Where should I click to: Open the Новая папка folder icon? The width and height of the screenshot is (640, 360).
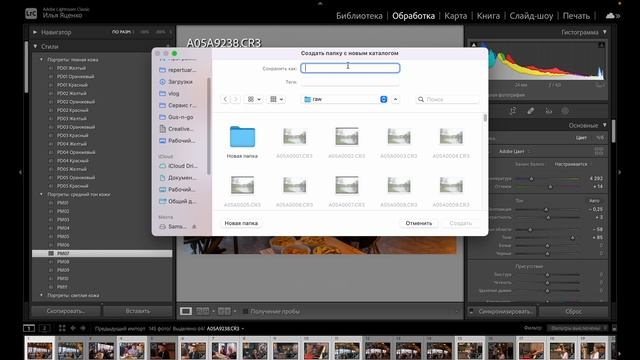242,137
